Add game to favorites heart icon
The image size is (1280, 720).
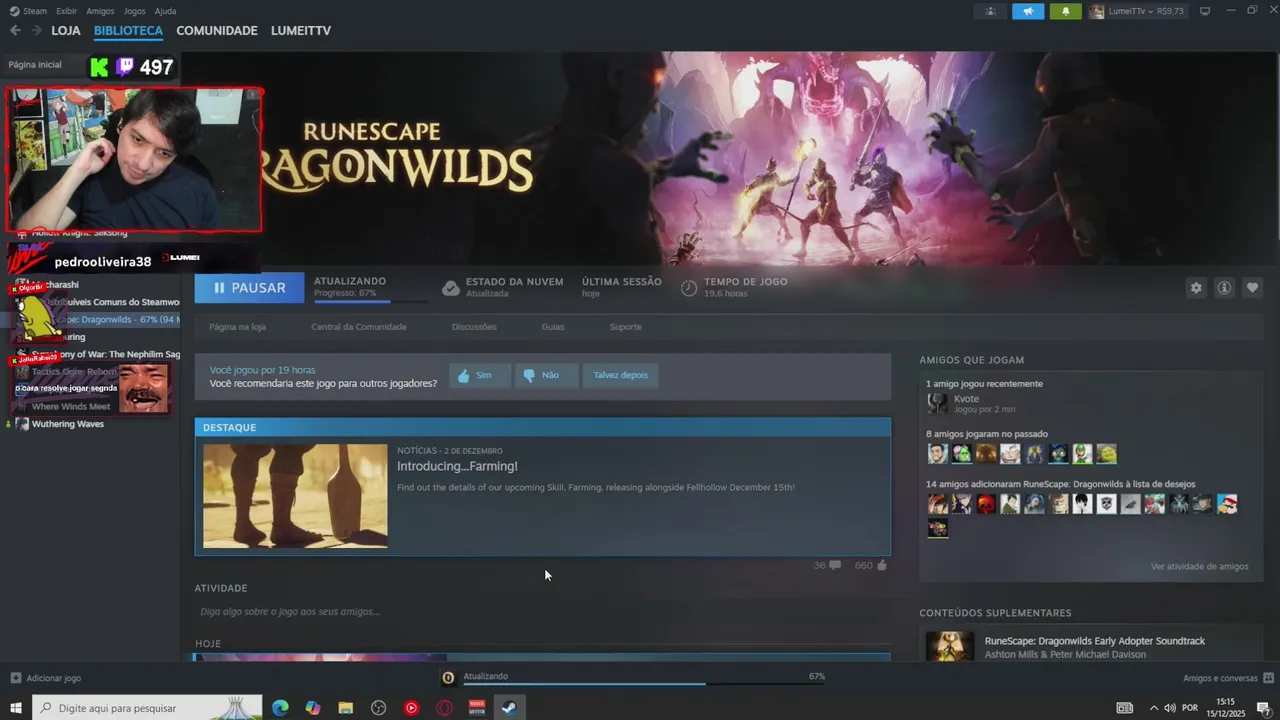(1252, 288)
